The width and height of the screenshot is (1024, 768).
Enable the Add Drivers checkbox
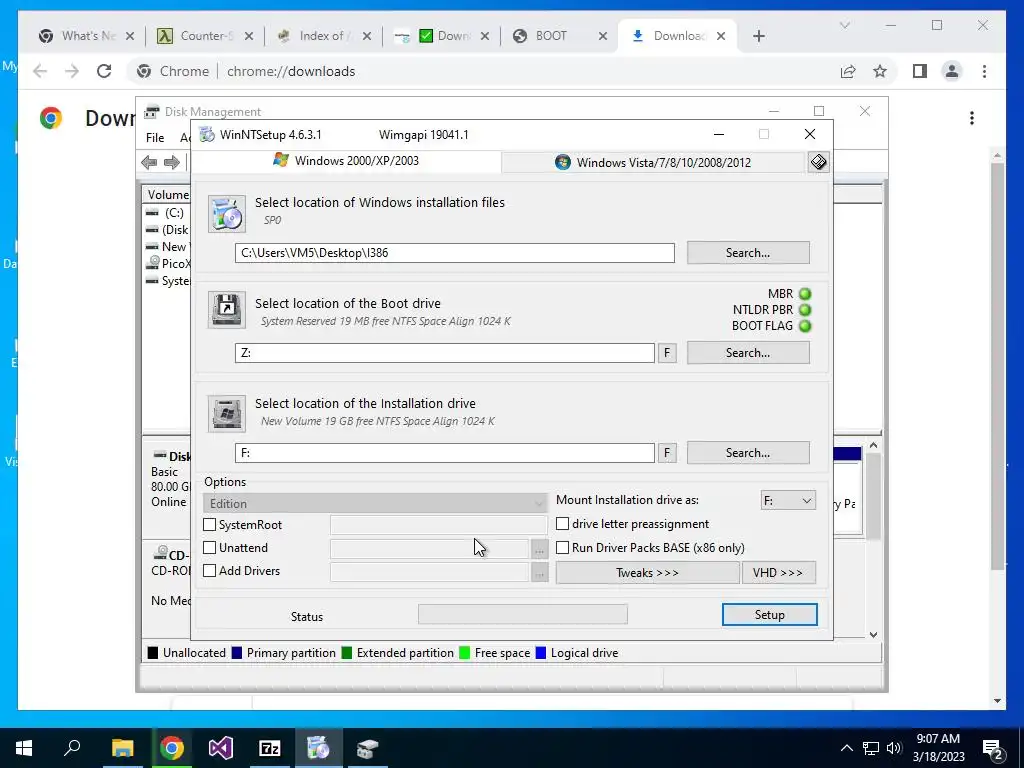click(210, 571)
